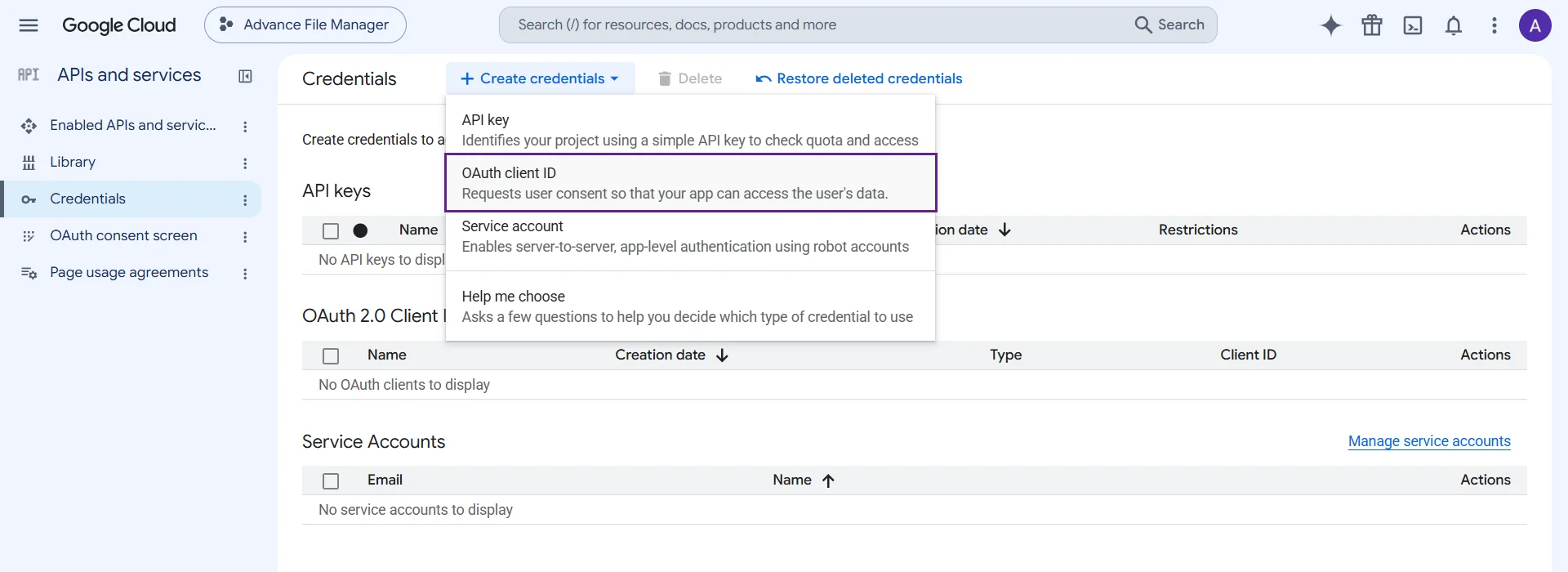1568x572 pixels.
Task: Open the hamburger navigation menu
Action: (x=29, y=25)
